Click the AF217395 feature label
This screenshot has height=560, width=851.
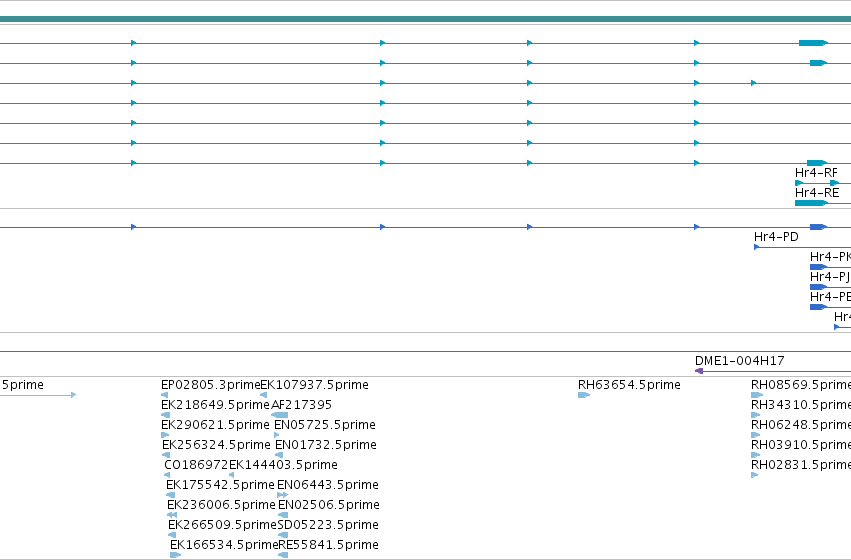(301, 405)
